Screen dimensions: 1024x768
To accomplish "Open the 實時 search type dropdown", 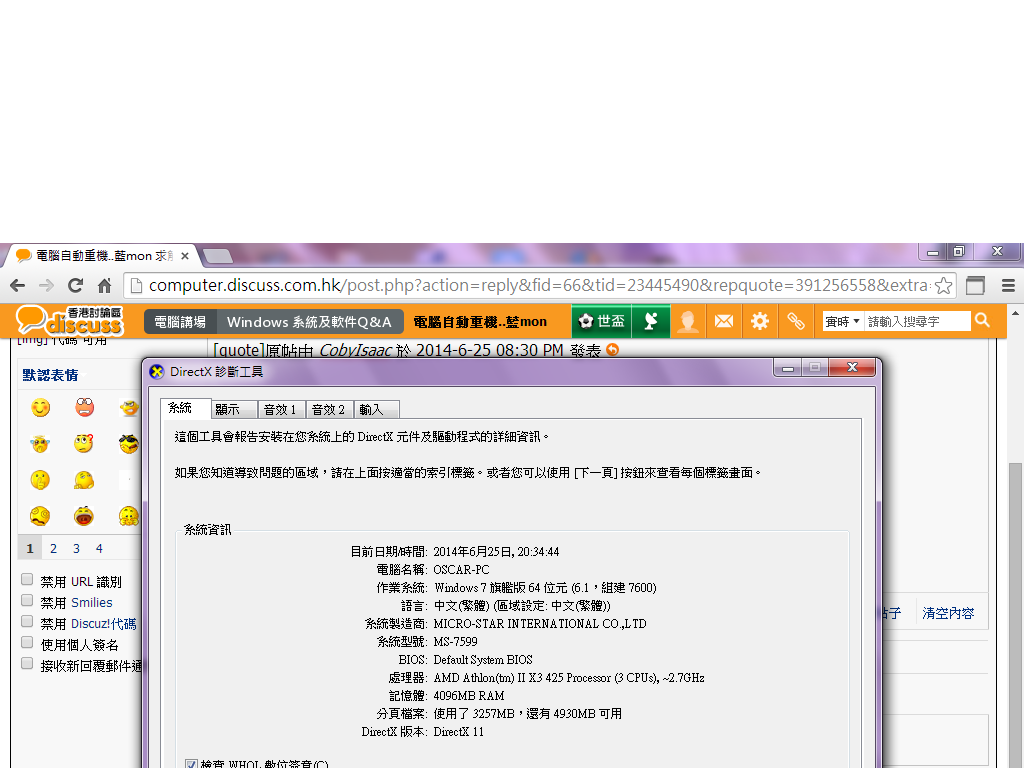I will click(x=842, y=321).
